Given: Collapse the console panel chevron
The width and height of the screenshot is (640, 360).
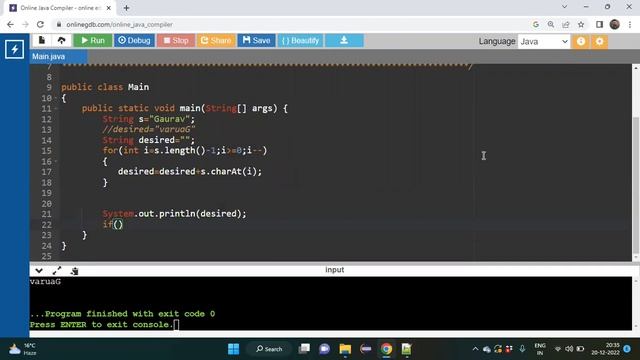Looking at the screenshot, I should 39,270.
